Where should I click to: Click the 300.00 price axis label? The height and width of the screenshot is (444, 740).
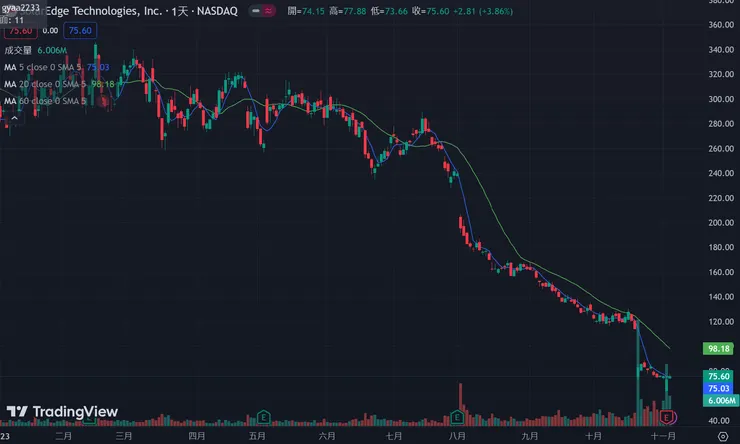pos(721,99)
